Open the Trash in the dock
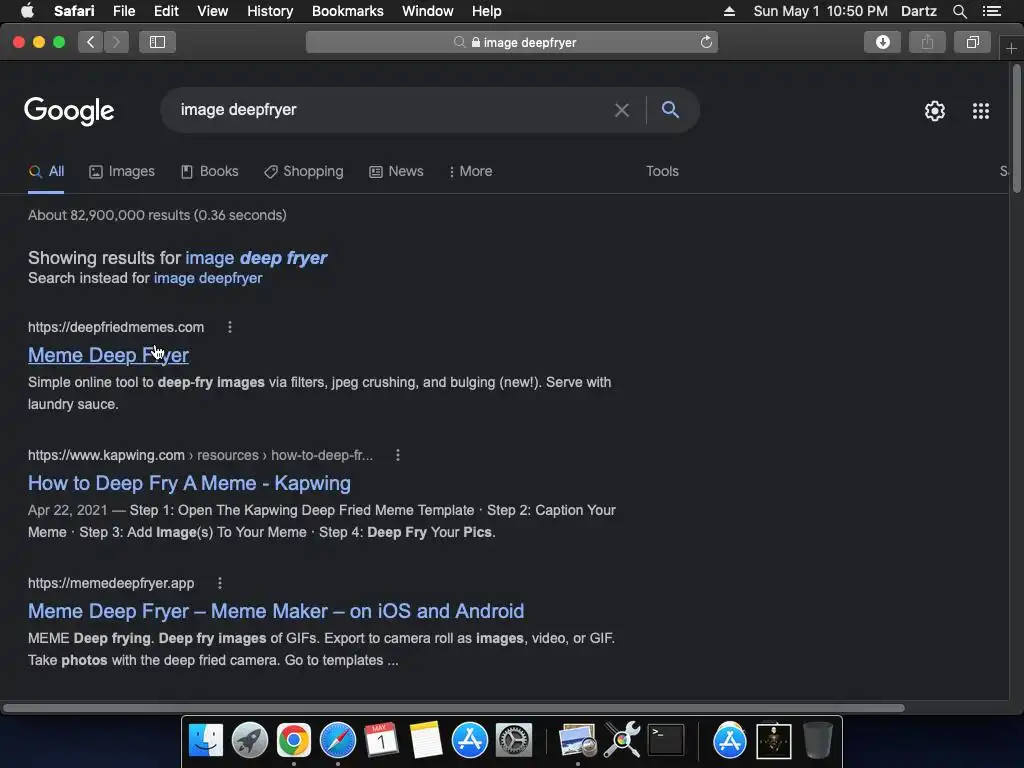Screen dimensions: 1024x768 coord(817,741)
